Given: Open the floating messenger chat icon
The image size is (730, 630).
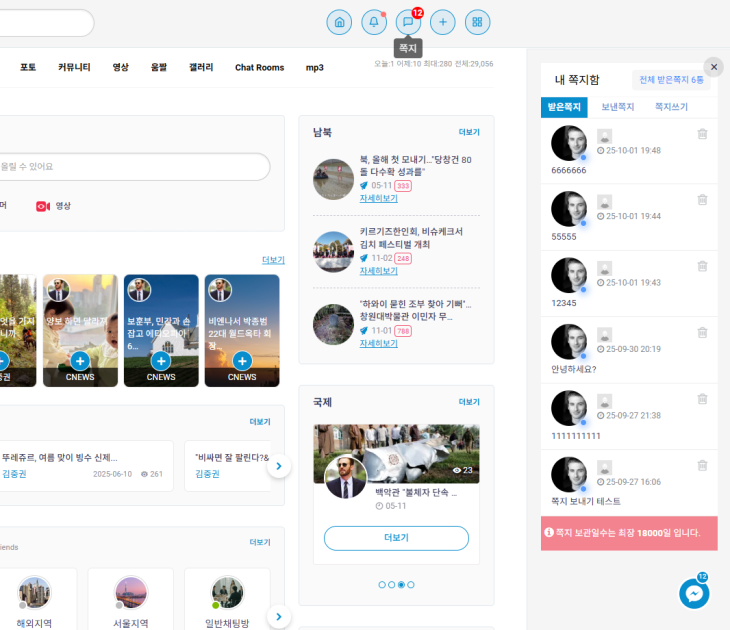Looking at the screenshot, I should [694, 594].
